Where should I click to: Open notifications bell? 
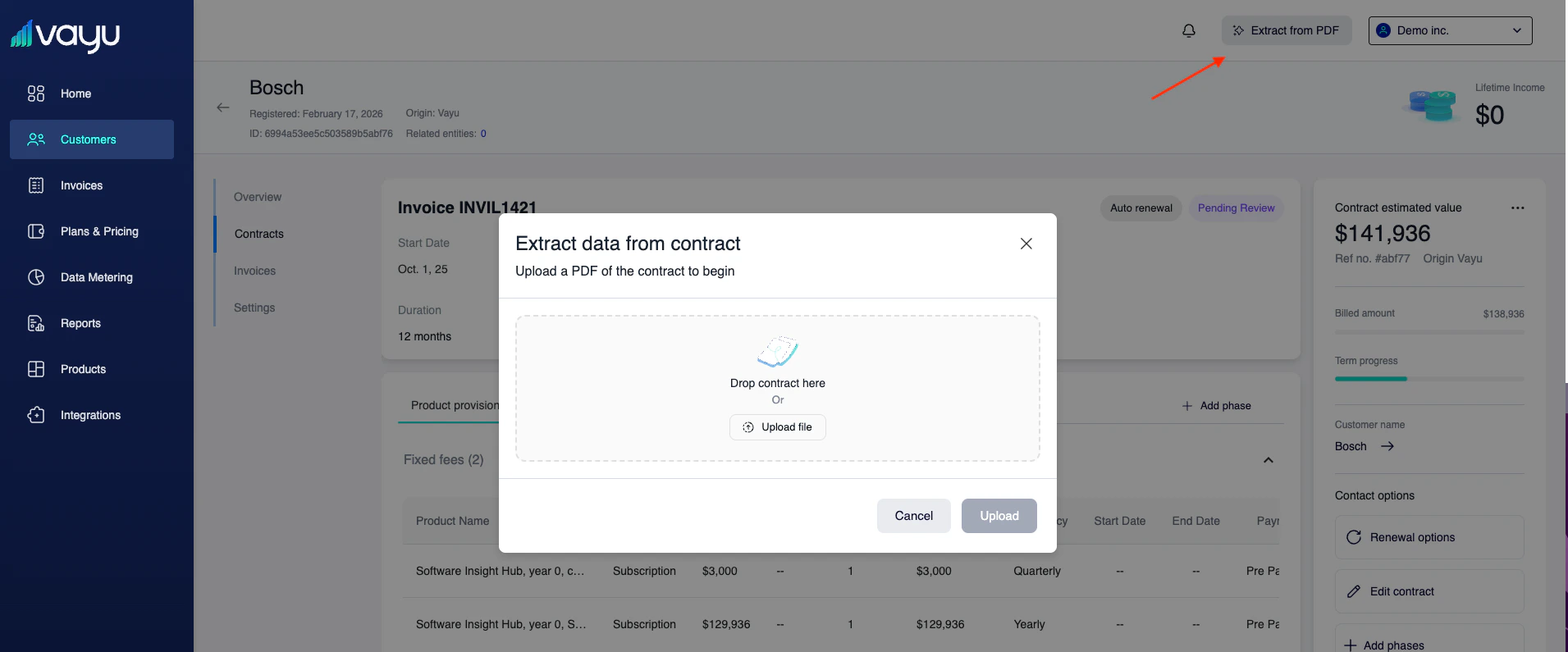(1188, 30)
